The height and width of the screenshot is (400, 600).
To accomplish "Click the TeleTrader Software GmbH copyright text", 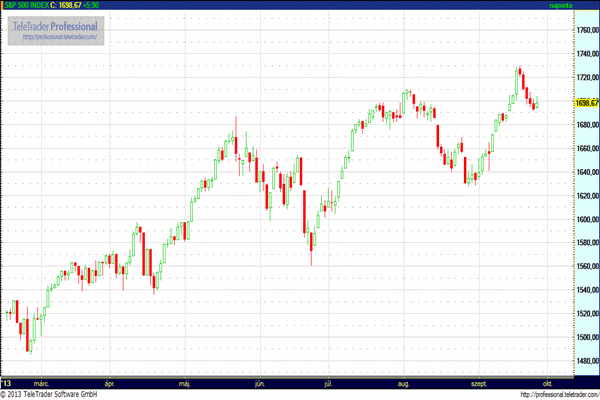I will (x=57, y=394).
